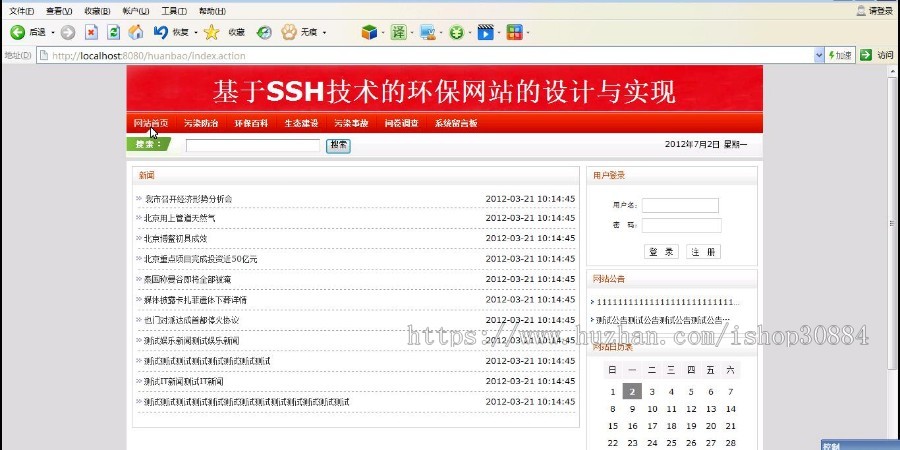Expand the 无痕 dropdown arrow

click(x=324, y=33)
